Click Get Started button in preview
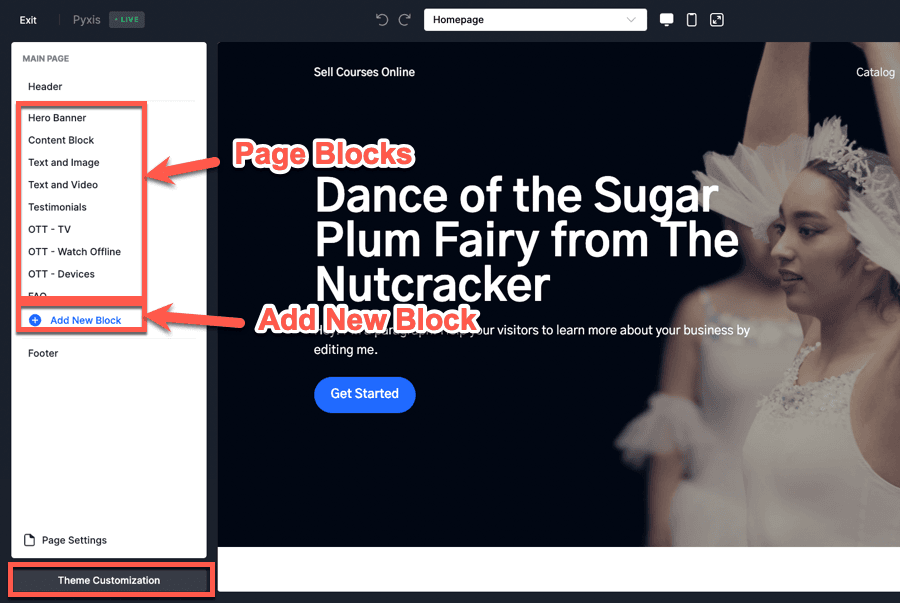The height and width of the screenshot is (603, 900). coord(364,394)
